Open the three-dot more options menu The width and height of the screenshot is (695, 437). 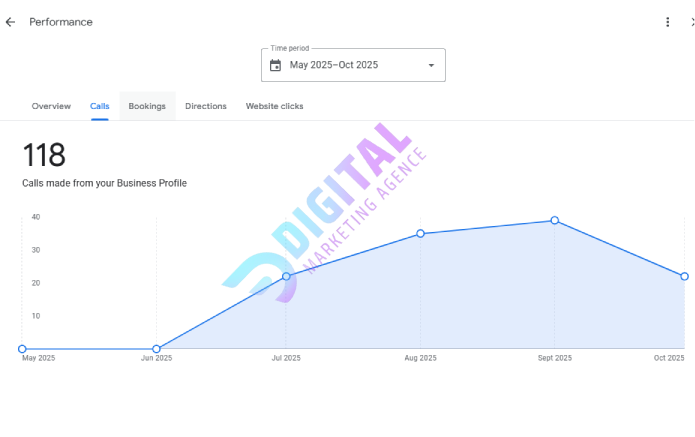click(x=668, y=22)
